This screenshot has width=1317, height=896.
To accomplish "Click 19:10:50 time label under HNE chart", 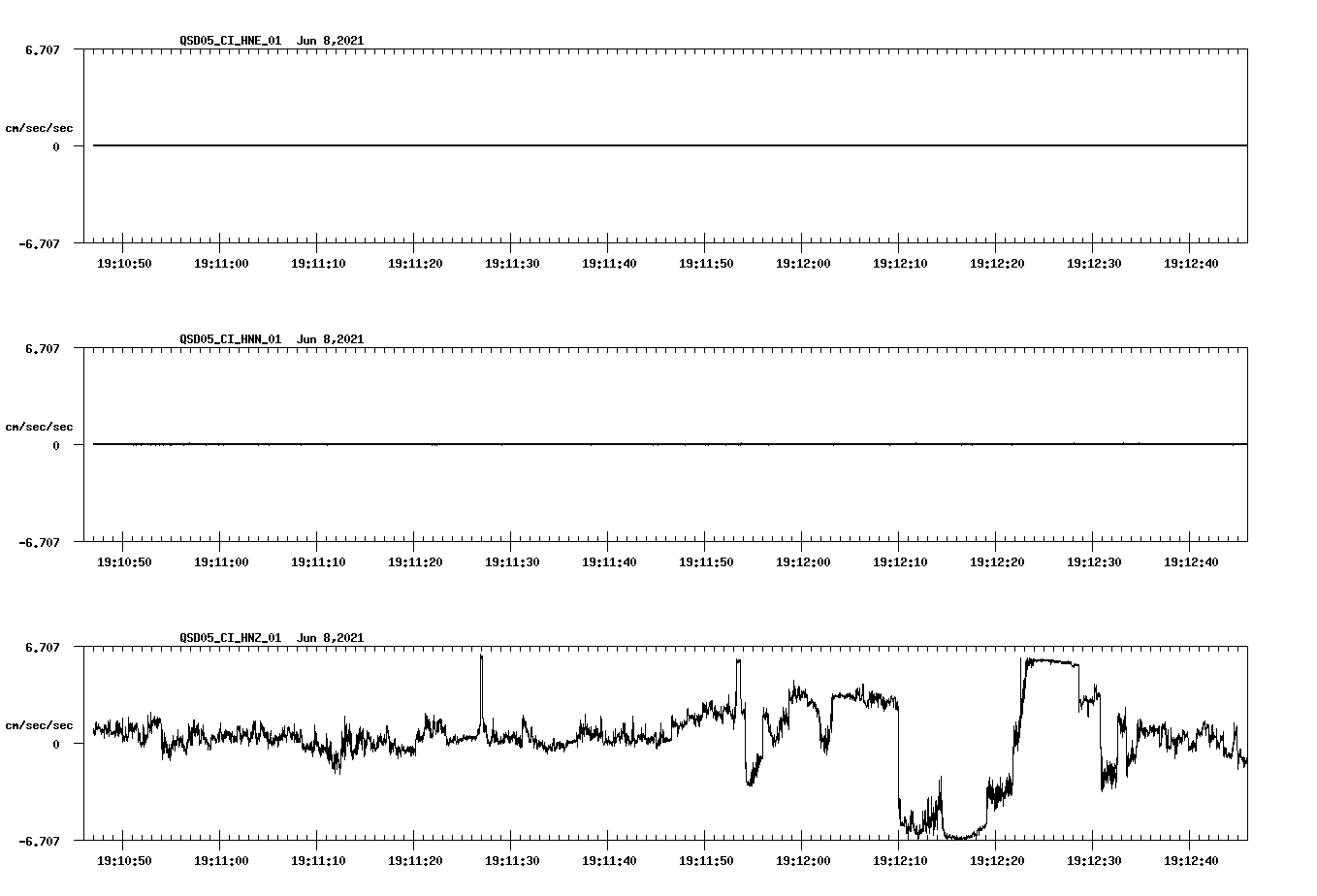I will (x=124, y=263).
